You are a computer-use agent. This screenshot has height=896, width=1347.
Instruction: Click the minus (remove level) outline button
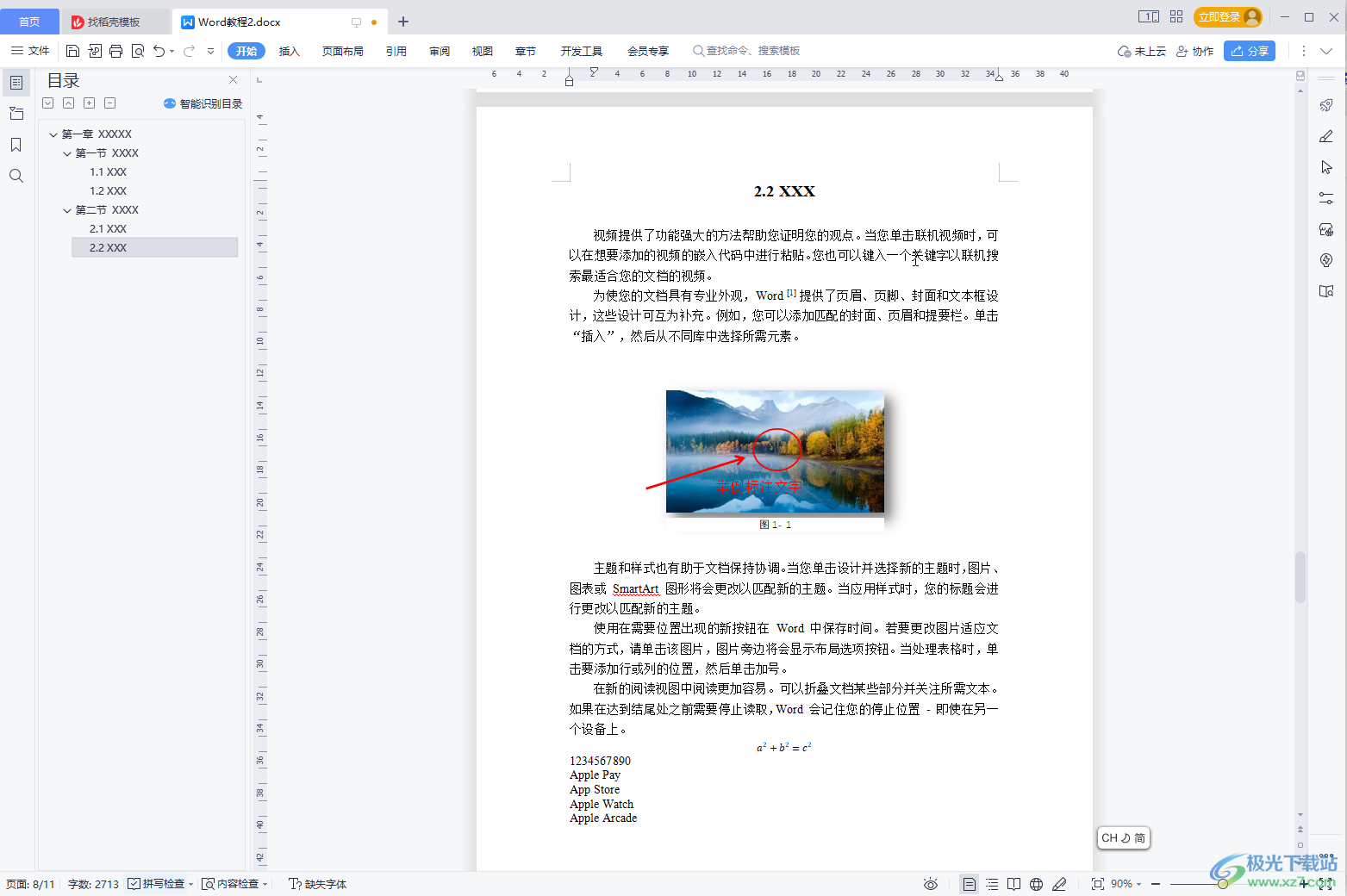click(x=109, y=103)
